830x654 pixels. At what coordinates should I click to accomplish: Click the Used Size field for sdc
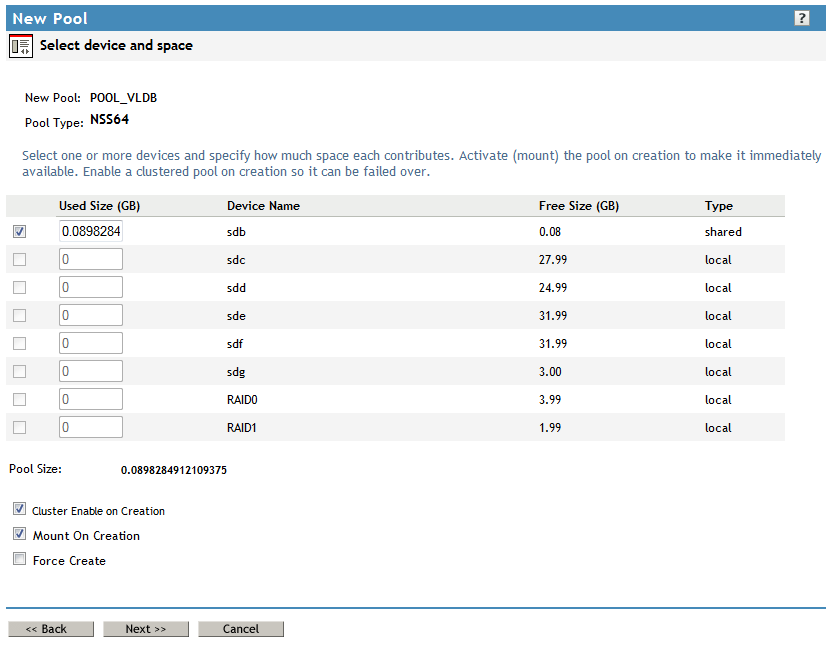[x=91, y=258]
